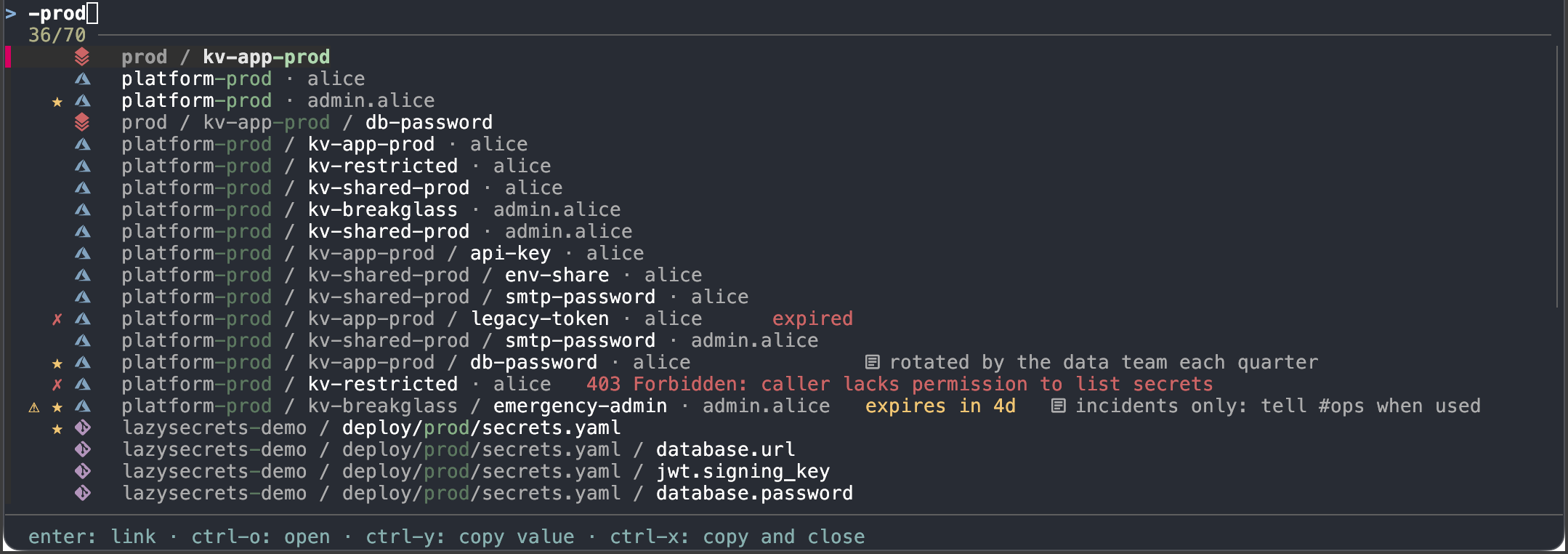This screenshot has height=554, width=1568.
Task: Click the note icon before 'rotated by the data team'
Action: pos(872,362)
